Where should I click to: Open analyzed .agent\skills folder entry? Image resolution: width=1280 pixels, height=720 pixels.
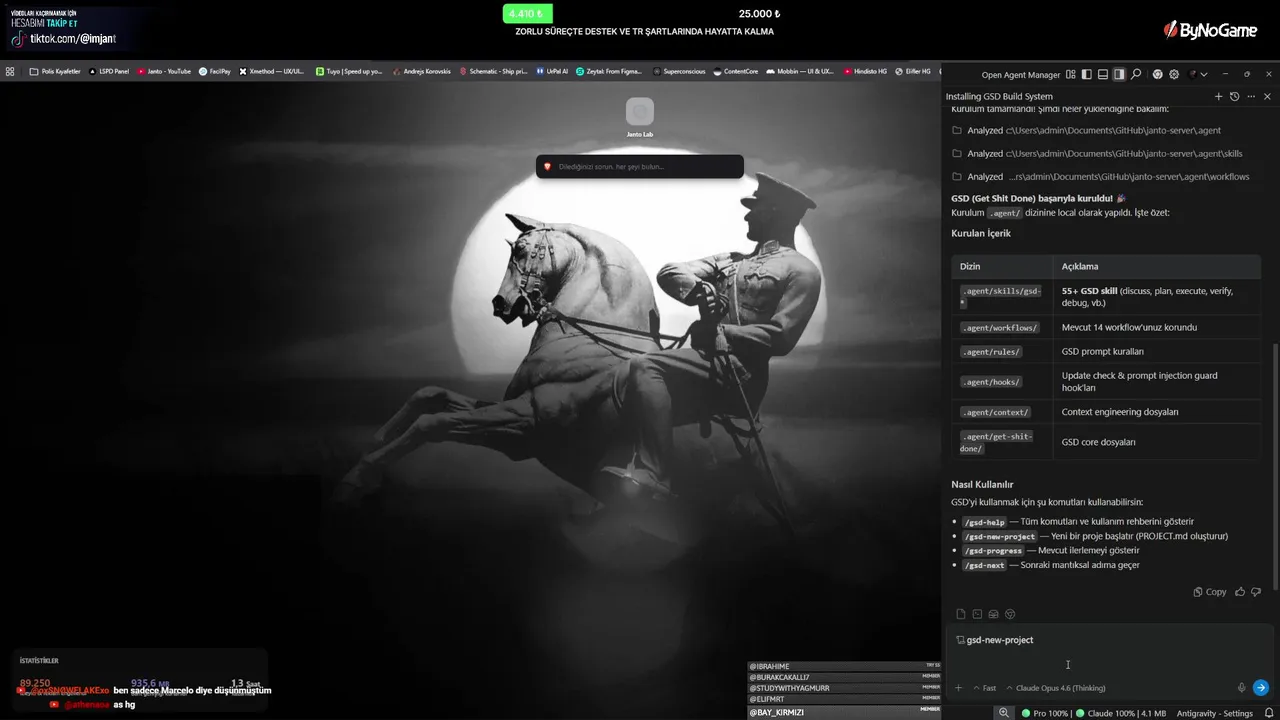[1097, 154]
